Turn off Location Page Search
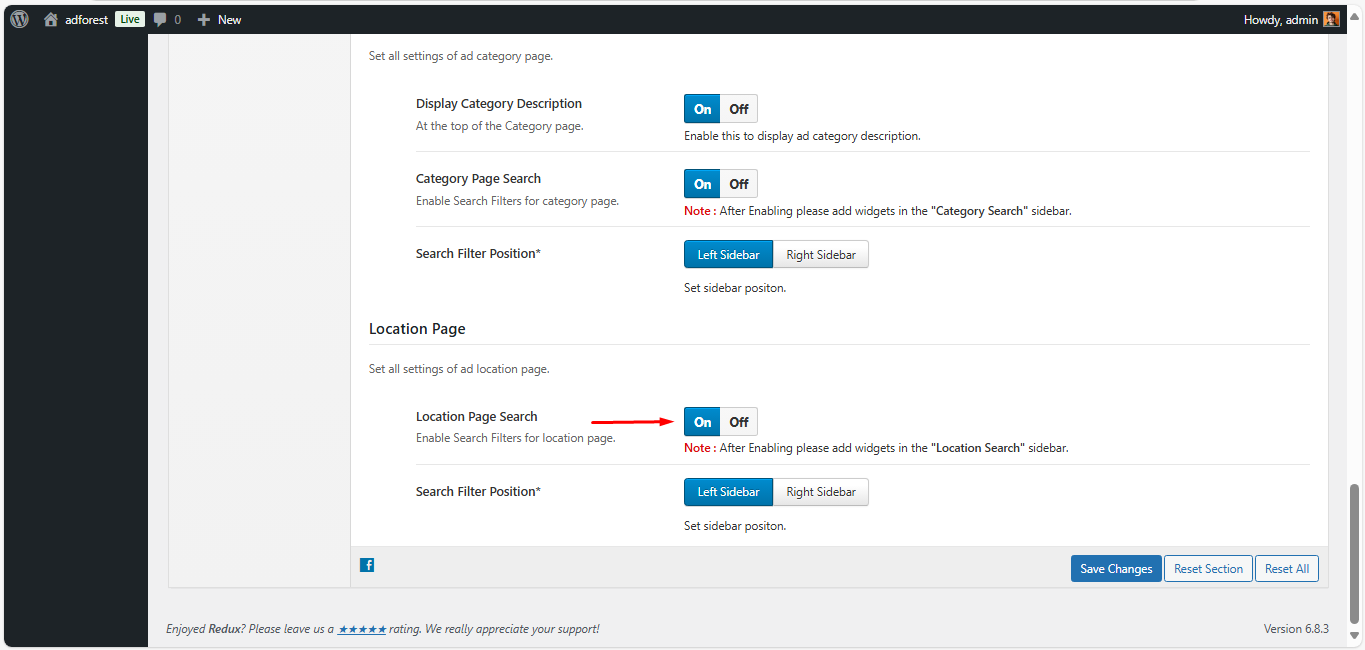Screen dimensions: 1365x650 click(x=738, y=422)
